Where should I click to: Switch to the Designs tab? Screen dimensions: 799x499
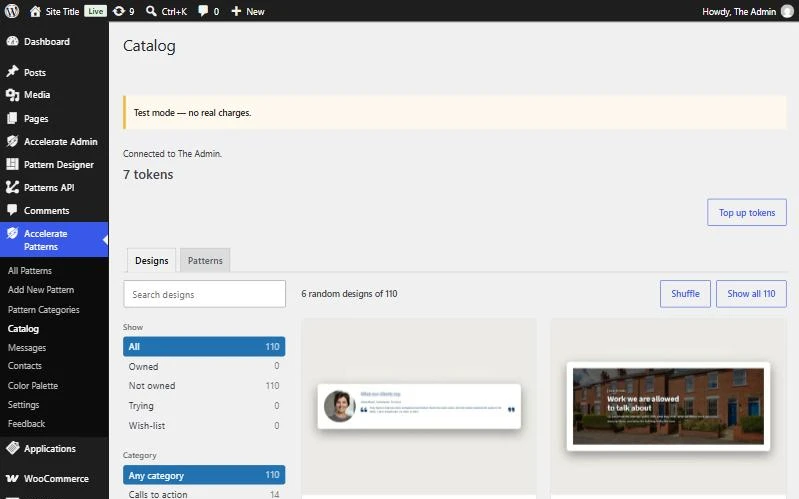coord(151,260)
